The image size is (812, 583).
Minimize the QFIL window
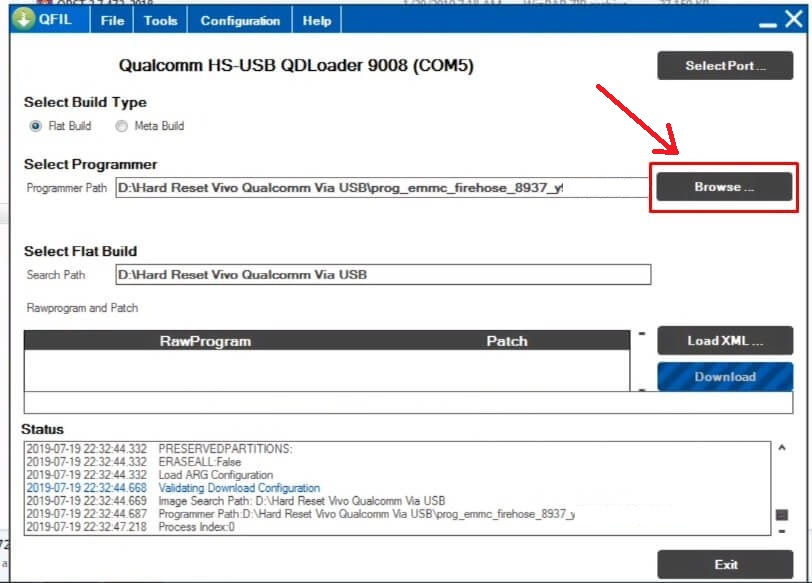coord(767,24)
